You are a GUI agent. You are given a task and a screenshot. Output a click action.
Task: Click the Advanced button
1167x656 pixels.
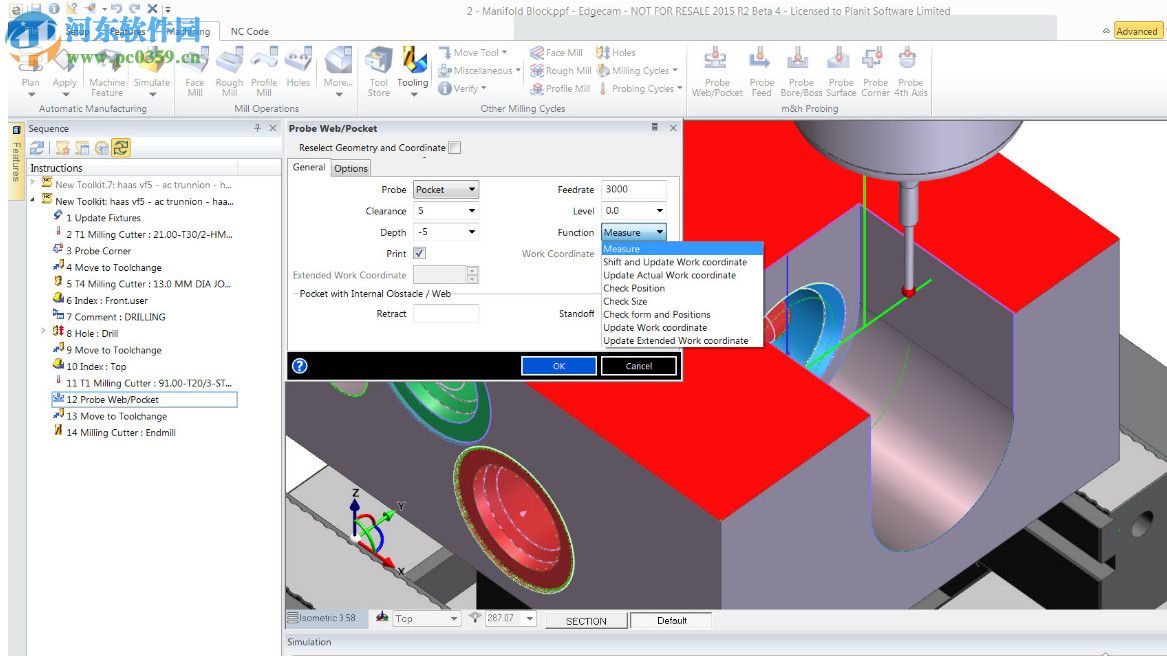(1136, 31)
